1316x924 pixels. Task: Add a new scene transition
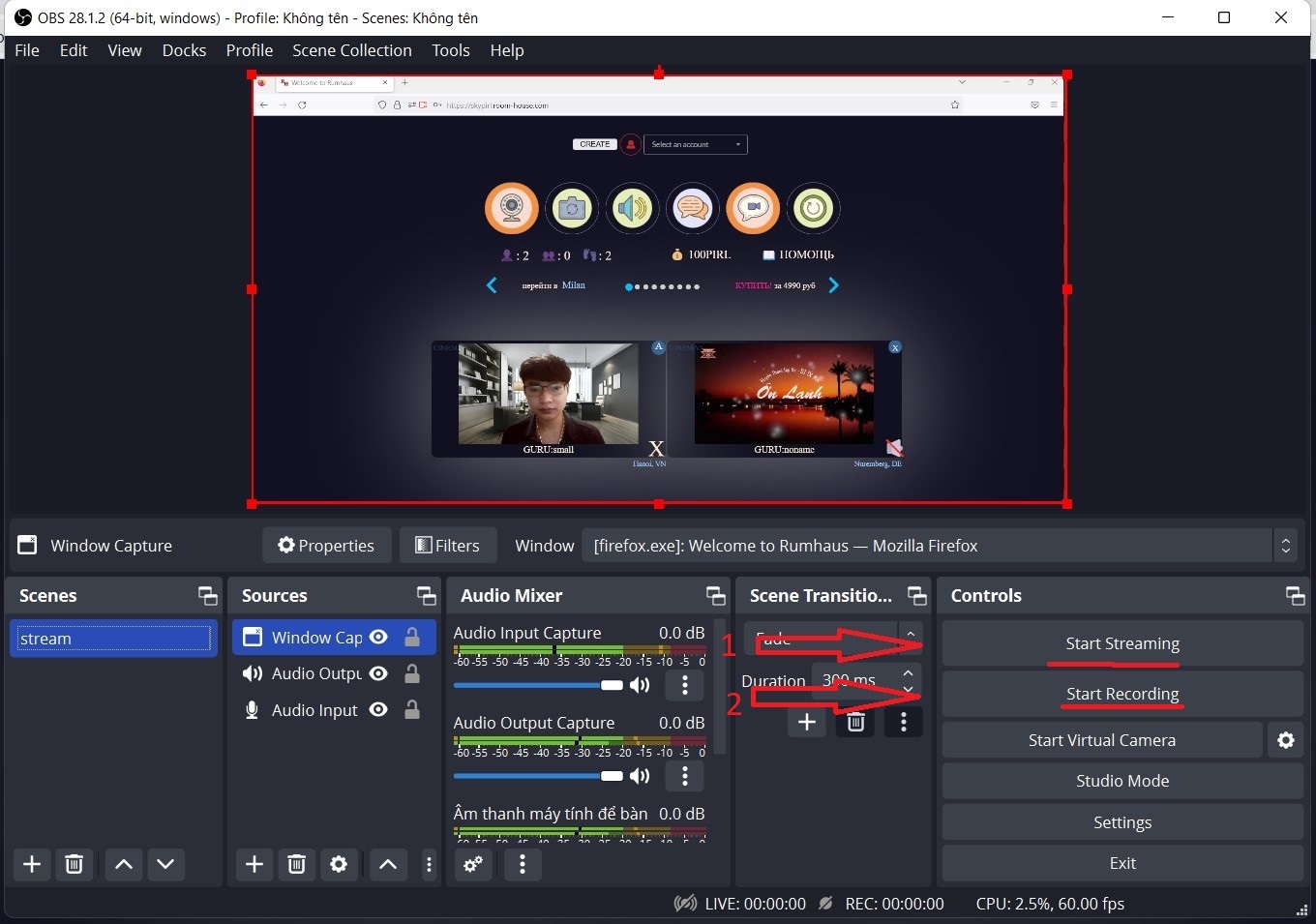[x=807, y=722]
